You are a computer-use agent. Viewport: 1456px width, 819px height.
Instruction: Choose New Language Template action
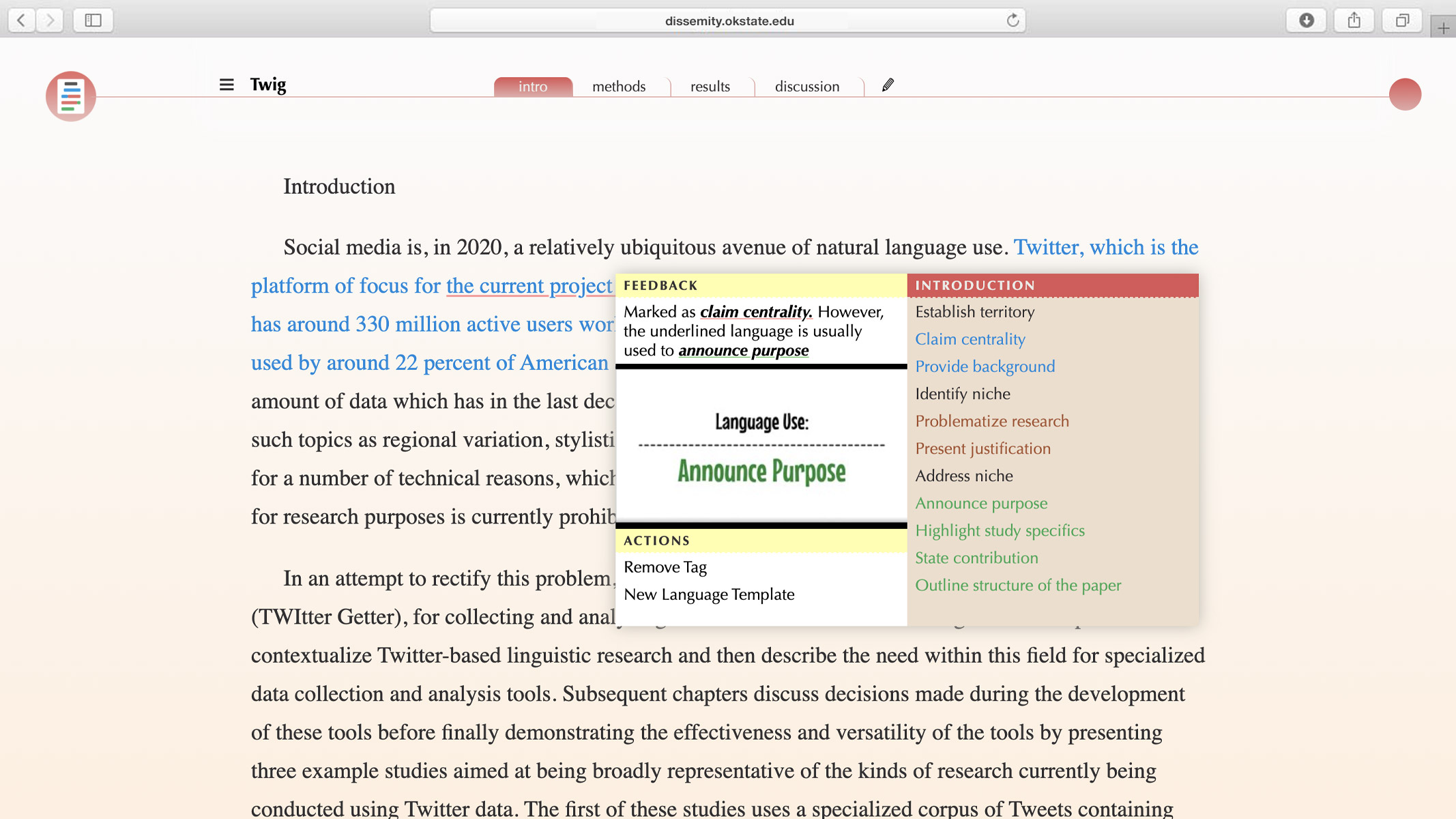(x=709, y=594)
